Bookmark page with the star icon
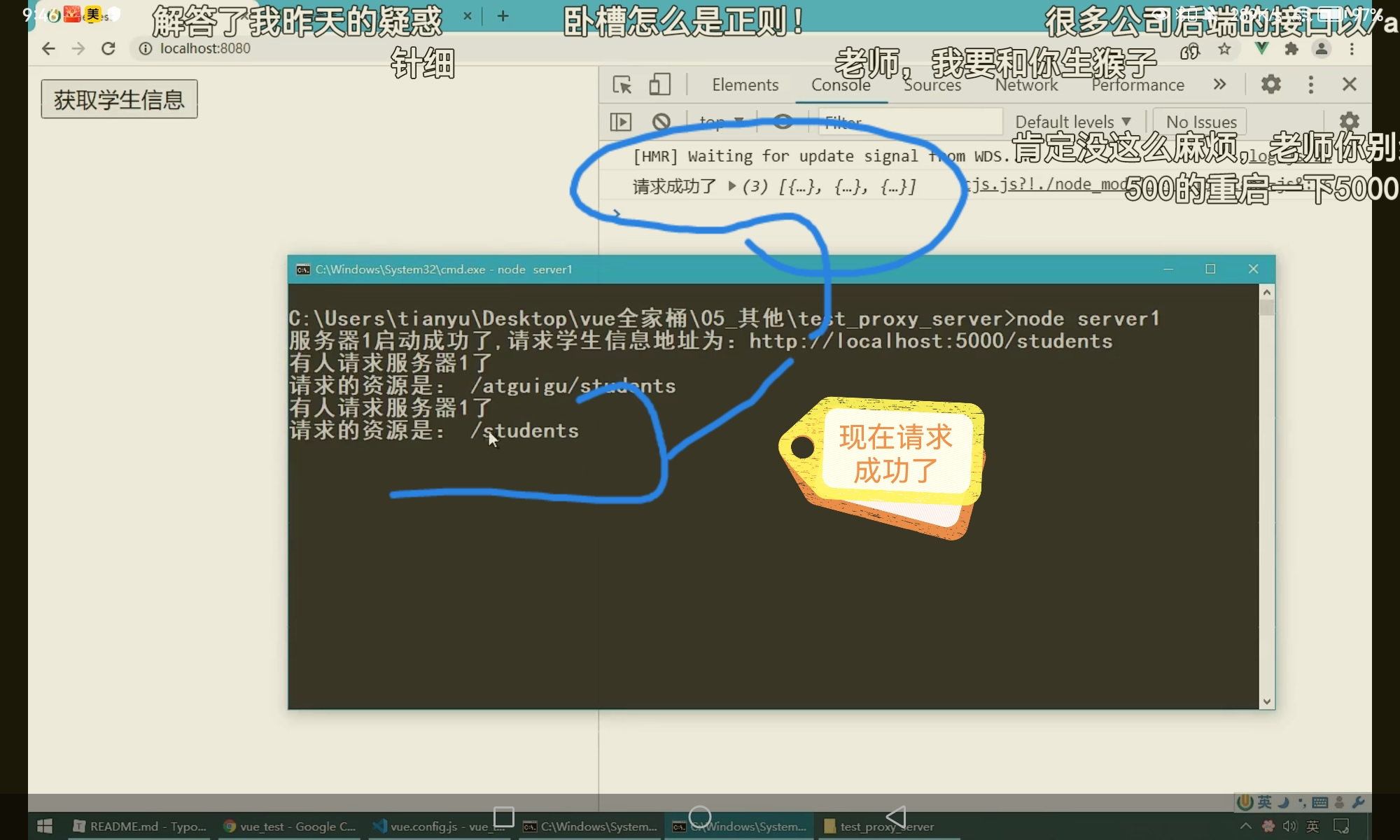The image size is (1400, 840). click(1224, 49)
